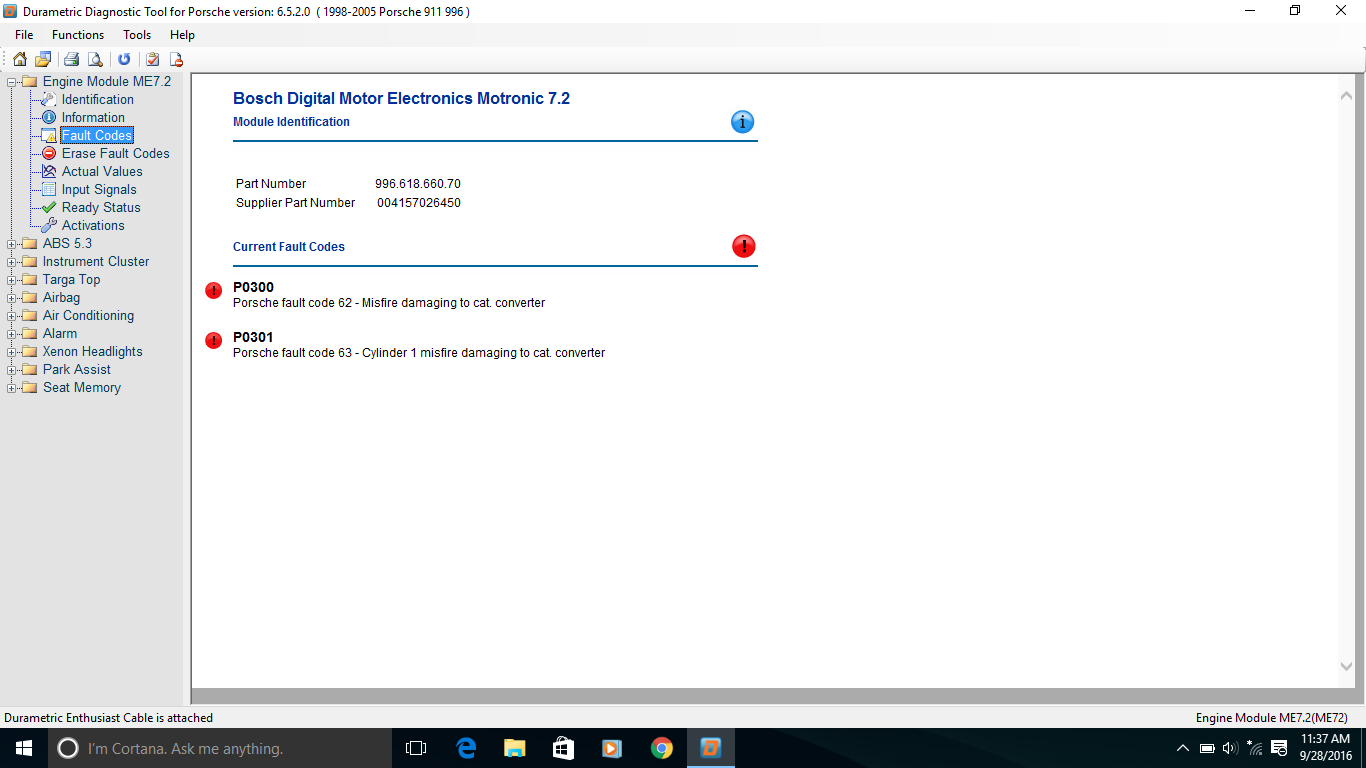Screen dimensions: 1366x768
Task: Click the clipboard checkmark toolbar icon
Action: (153, 59)
